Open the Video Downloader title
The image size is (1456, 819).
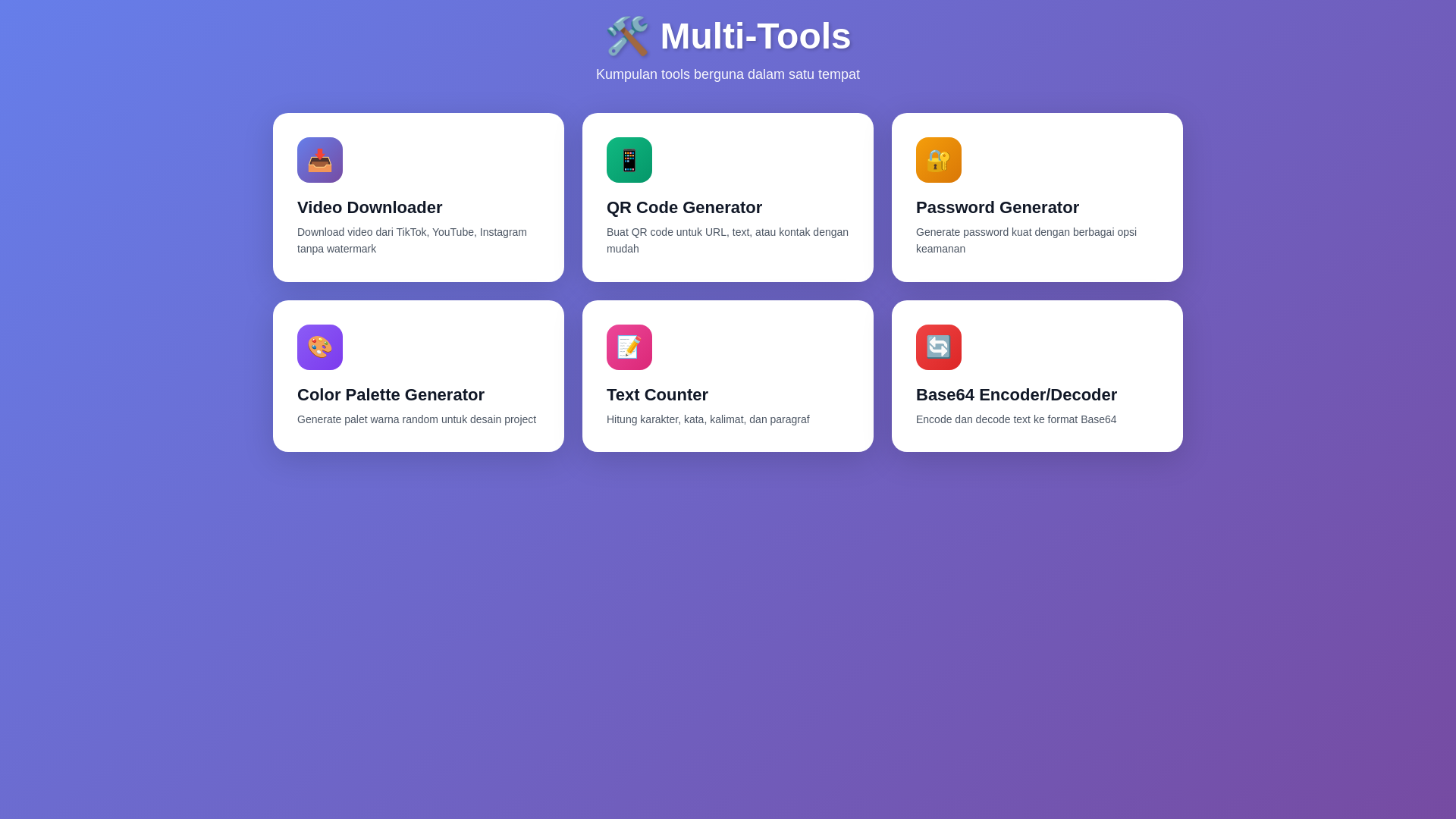click(369, 208)
